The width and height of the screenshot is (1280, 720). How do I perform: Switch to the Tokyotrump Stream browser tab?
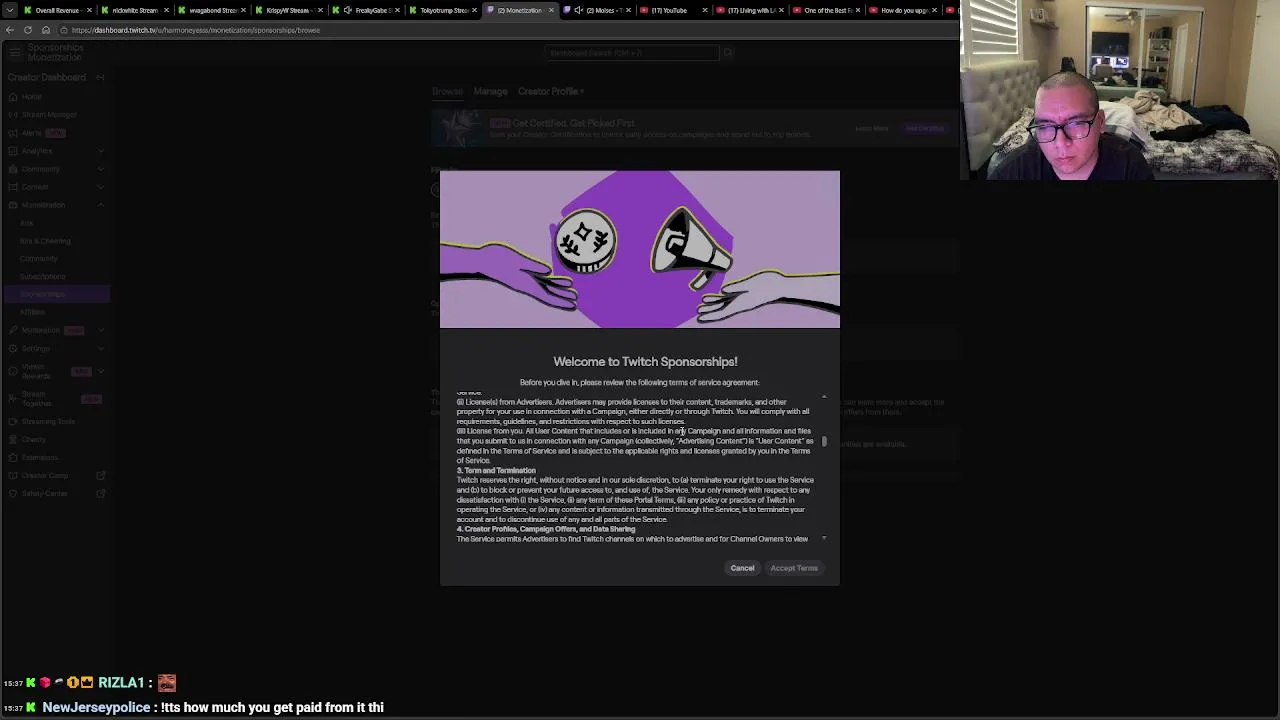coord(442,10)
